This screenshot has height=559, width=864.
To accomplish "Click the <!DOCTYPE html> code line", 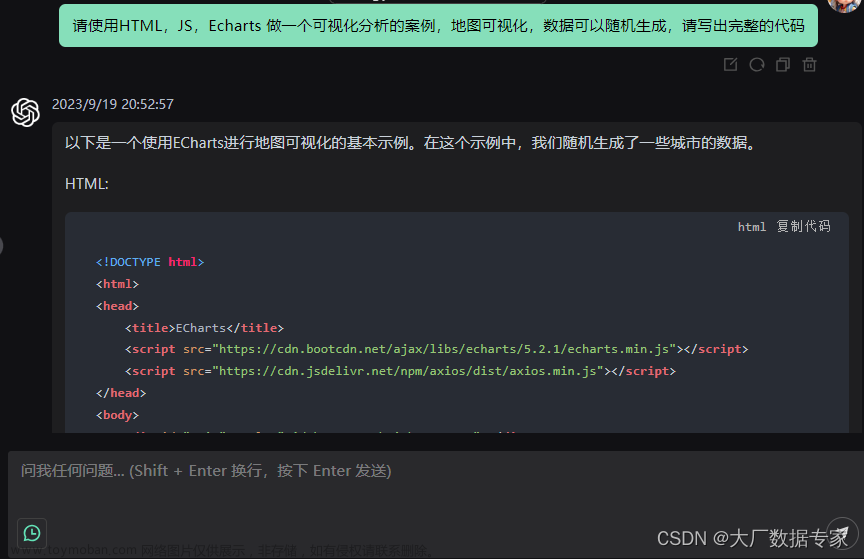I will click(x=150, y=262).
